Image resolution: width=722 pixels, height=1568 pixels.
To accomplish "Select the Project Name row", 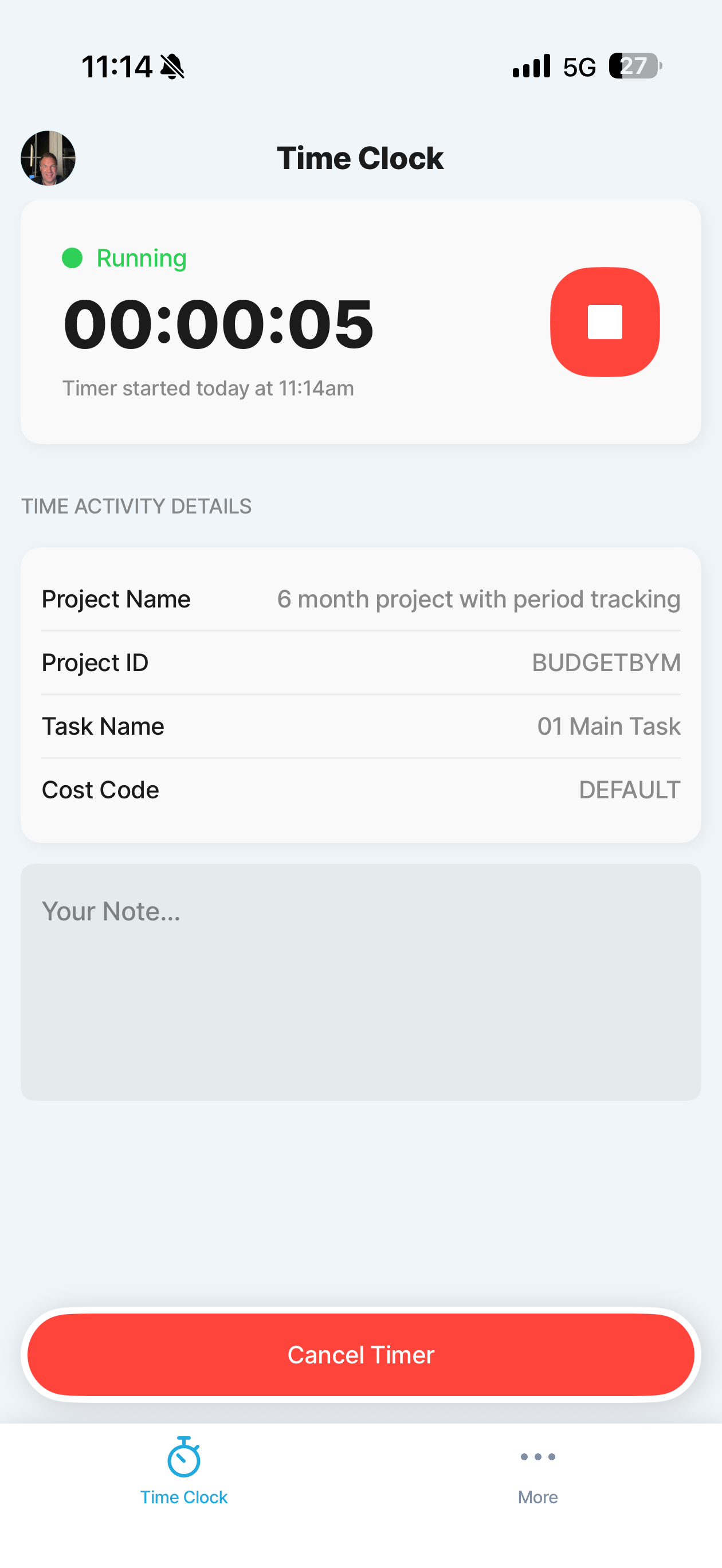I will (x=361, y=599).
